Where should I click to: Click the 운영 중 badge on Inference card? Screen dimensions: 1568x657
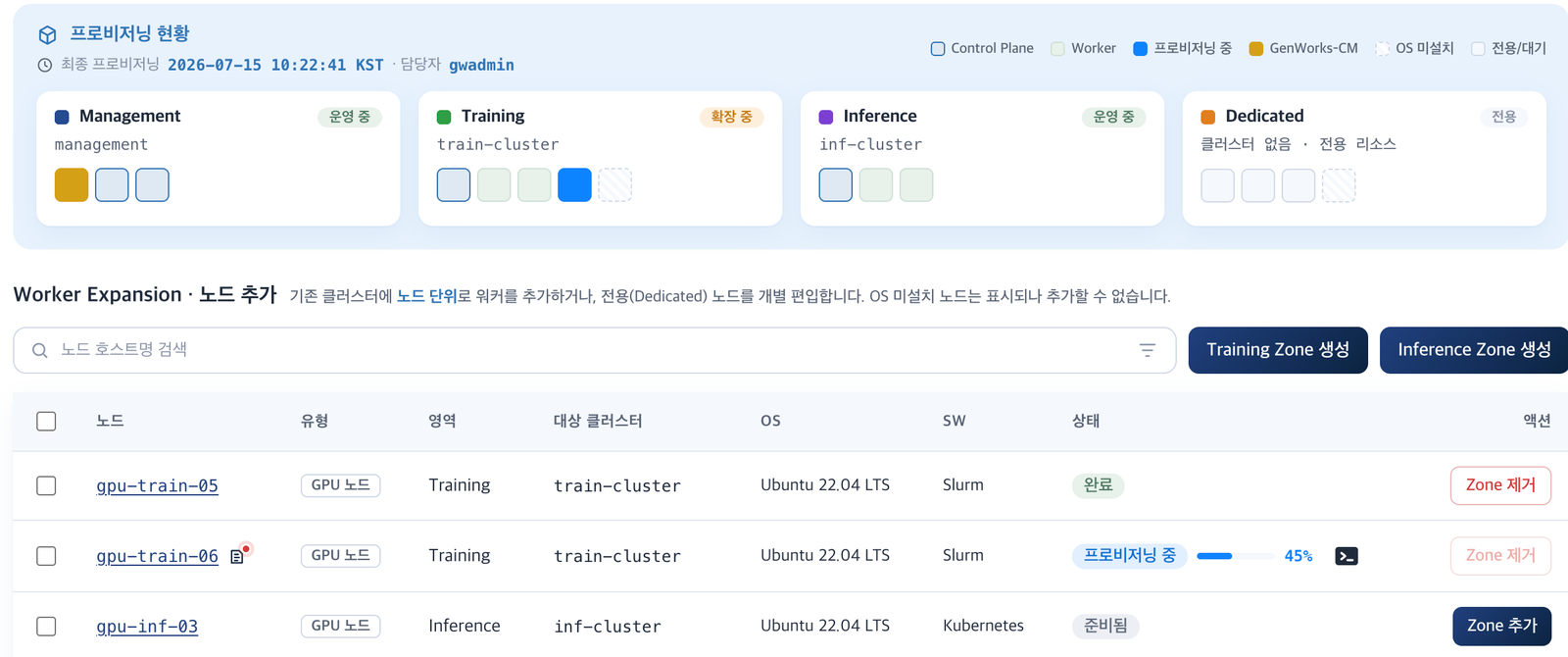coord(1114,117)
